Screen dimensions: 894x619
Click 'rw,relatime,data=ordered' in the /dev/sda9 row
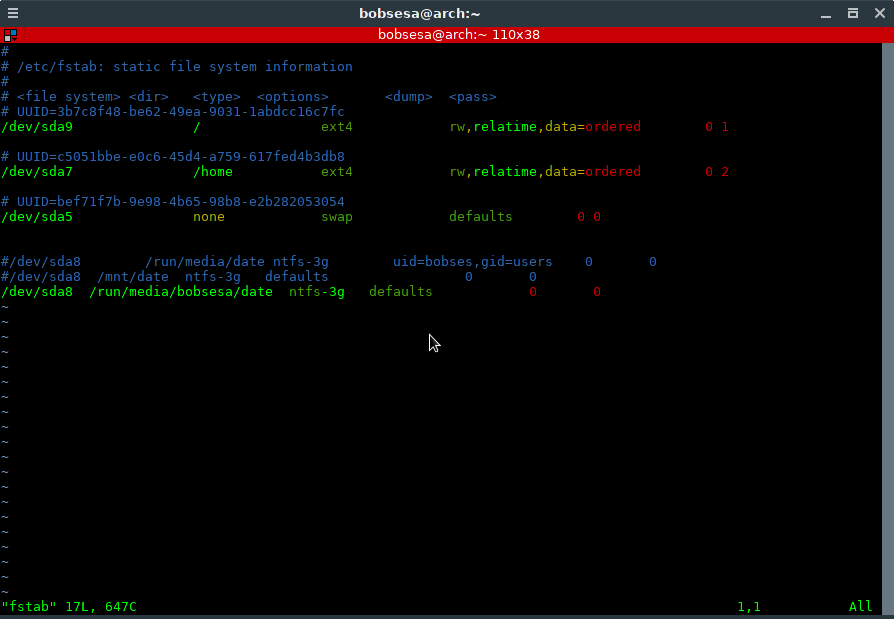coord(545,127)
